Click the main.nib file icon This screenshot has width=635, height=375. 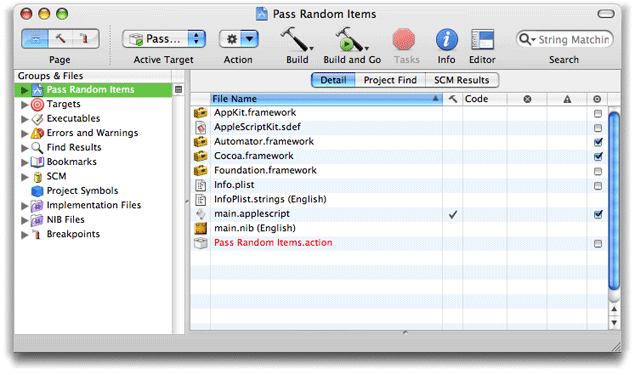point(200,228)
